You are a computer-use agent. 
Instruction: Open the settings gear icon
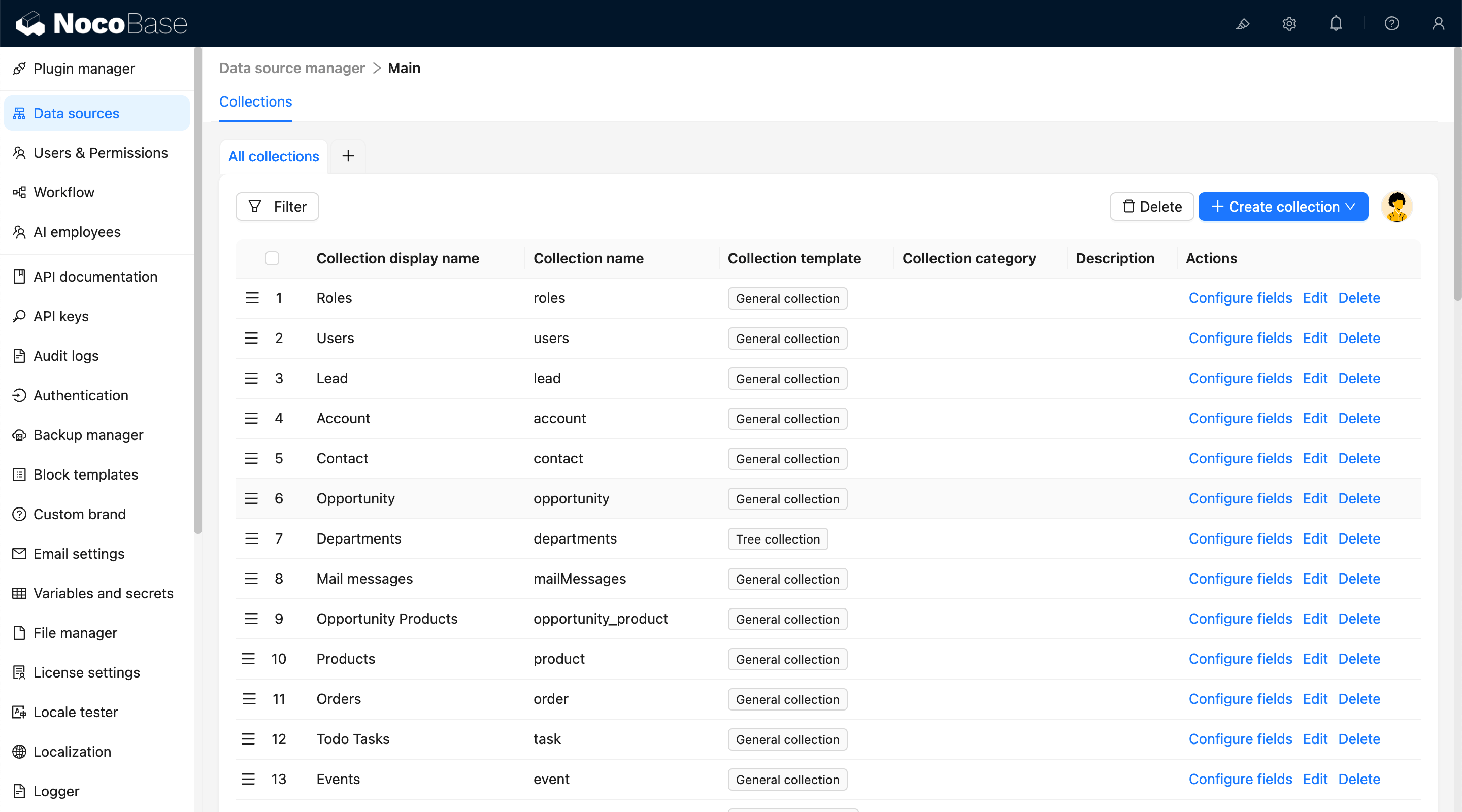(1289, 24)
